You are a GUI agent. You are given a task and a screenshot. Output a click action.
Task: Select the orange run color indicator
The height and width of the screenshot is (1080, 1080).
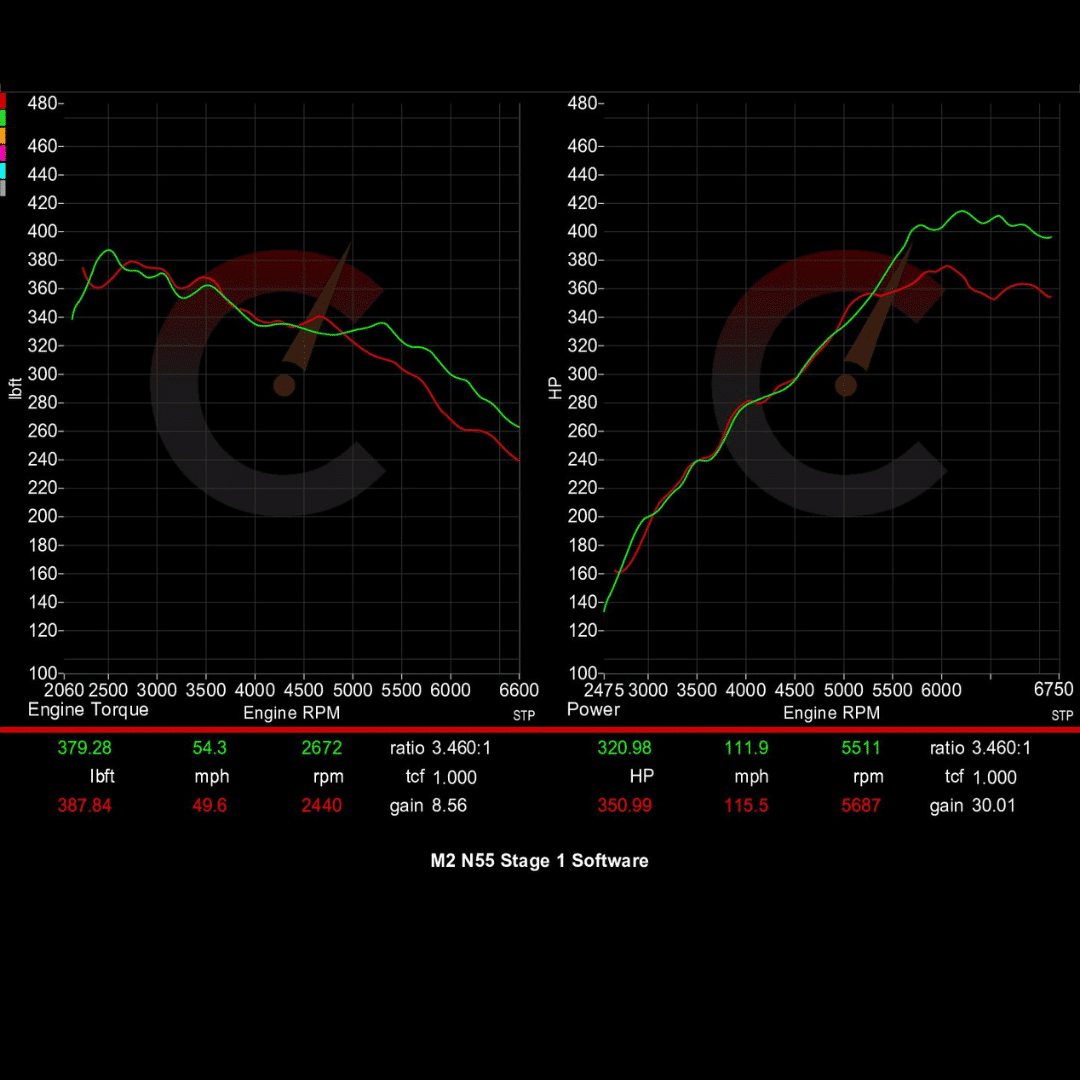3,134
